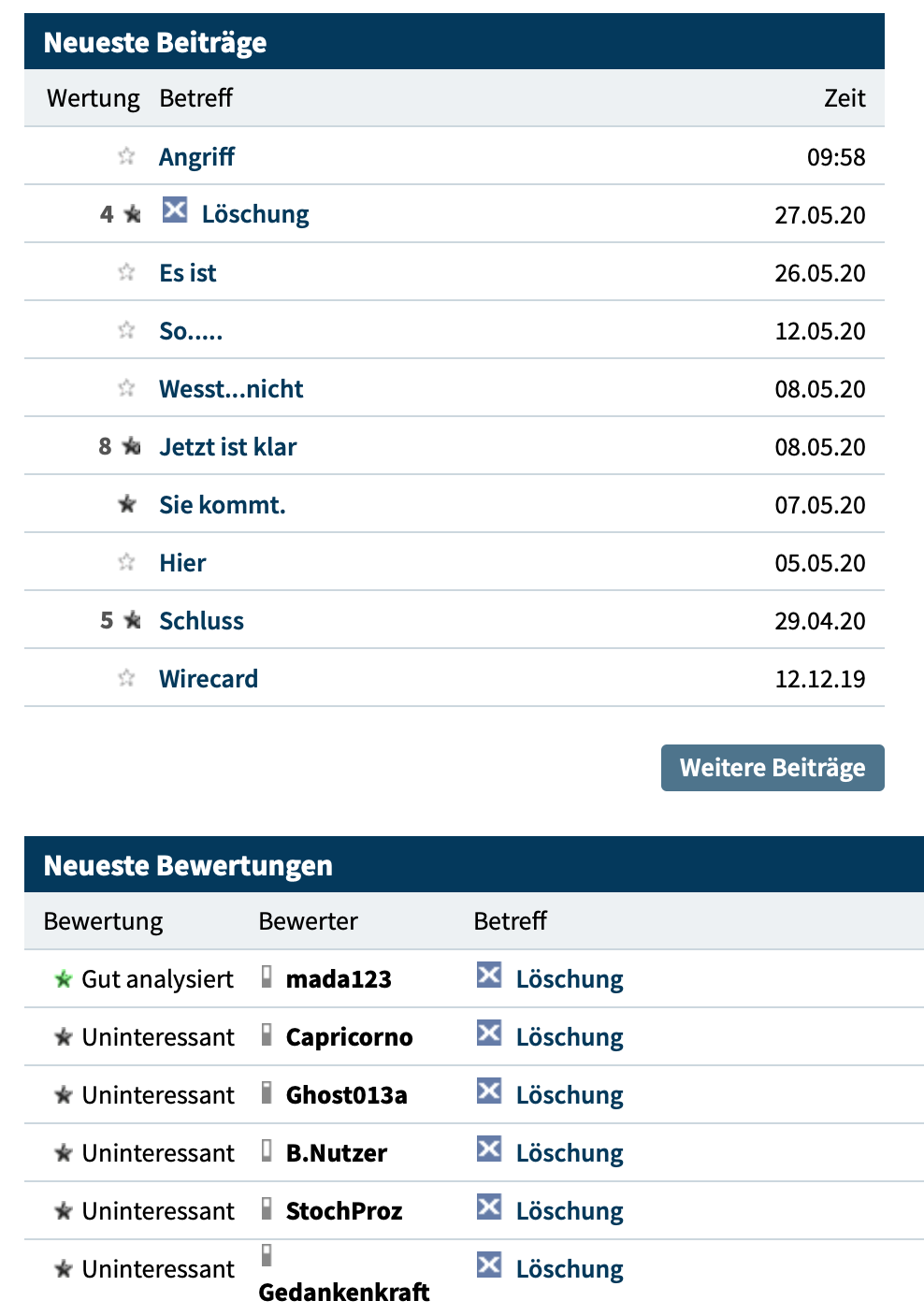Click the cross icon beside mada123's Löschung entry
Viewport: 924px width, 1315px height.
pos(489,976)
